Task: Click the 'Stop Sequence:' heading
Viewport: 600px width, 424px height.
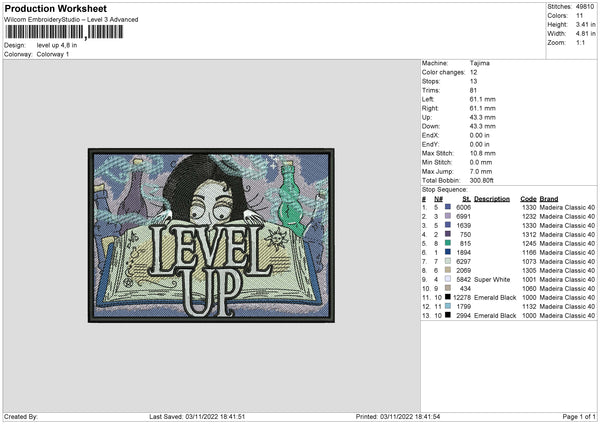Action: click(444, 189)
